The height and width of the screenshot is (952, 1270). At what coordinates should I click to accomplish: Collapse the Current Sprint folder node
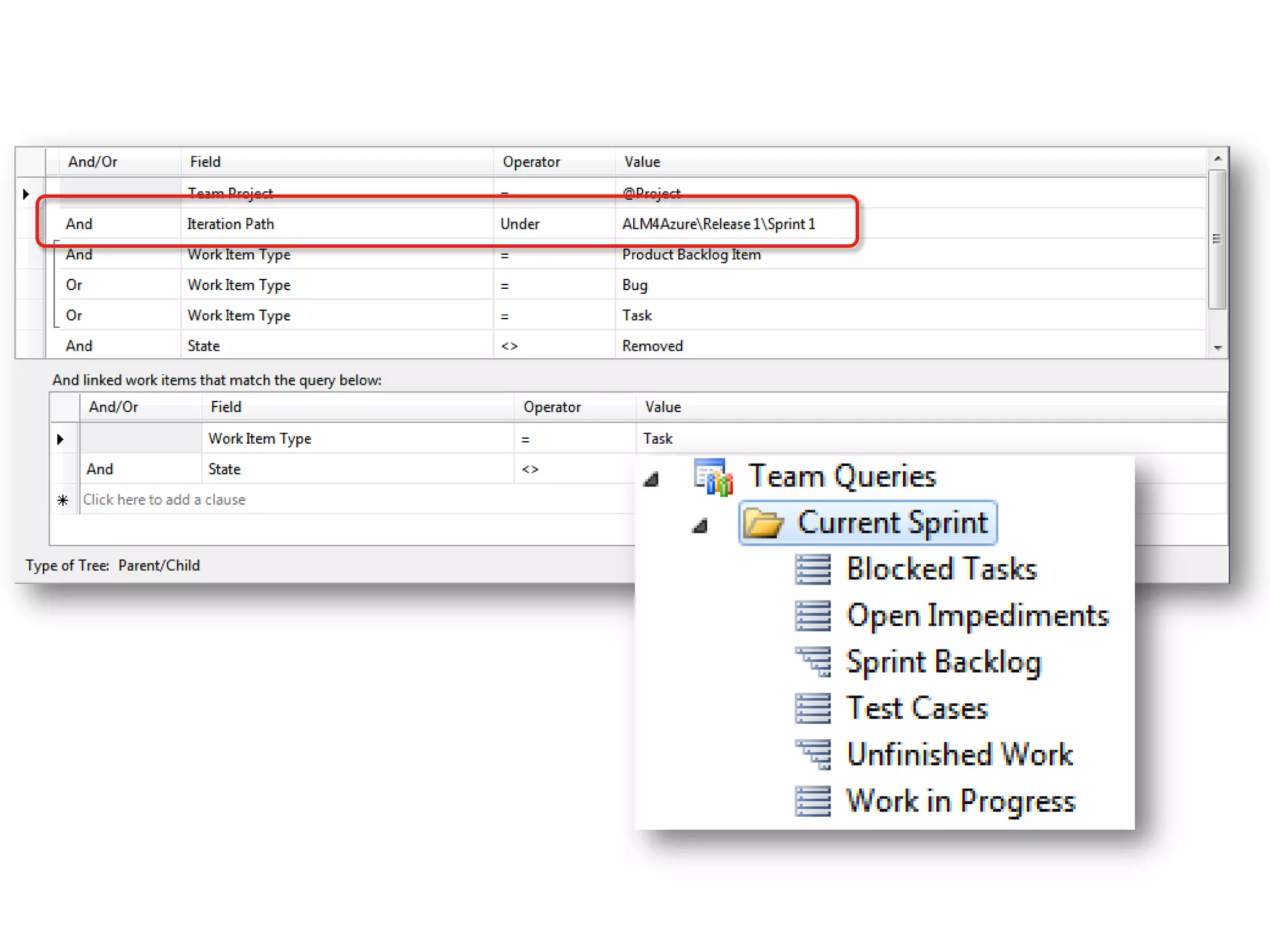[x=700, y=526]
